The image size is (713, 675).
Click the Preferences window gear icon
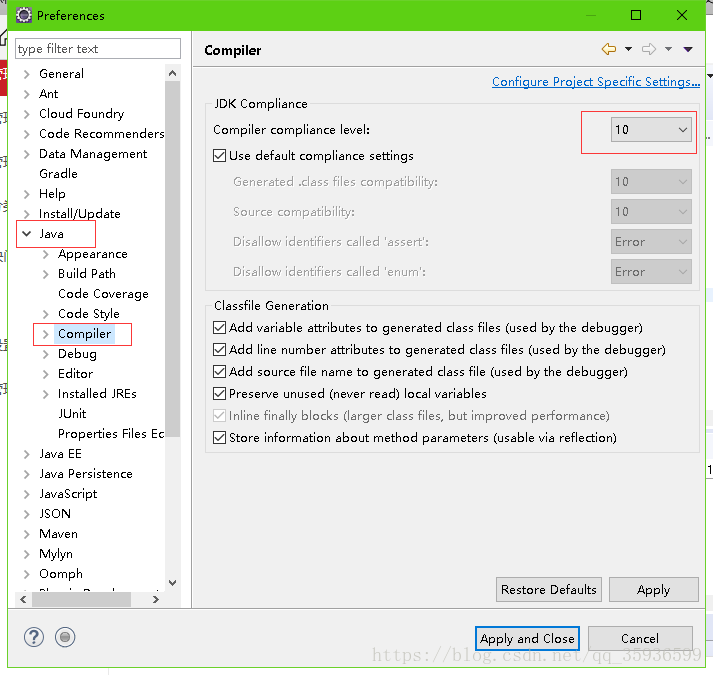pos(24,15)
